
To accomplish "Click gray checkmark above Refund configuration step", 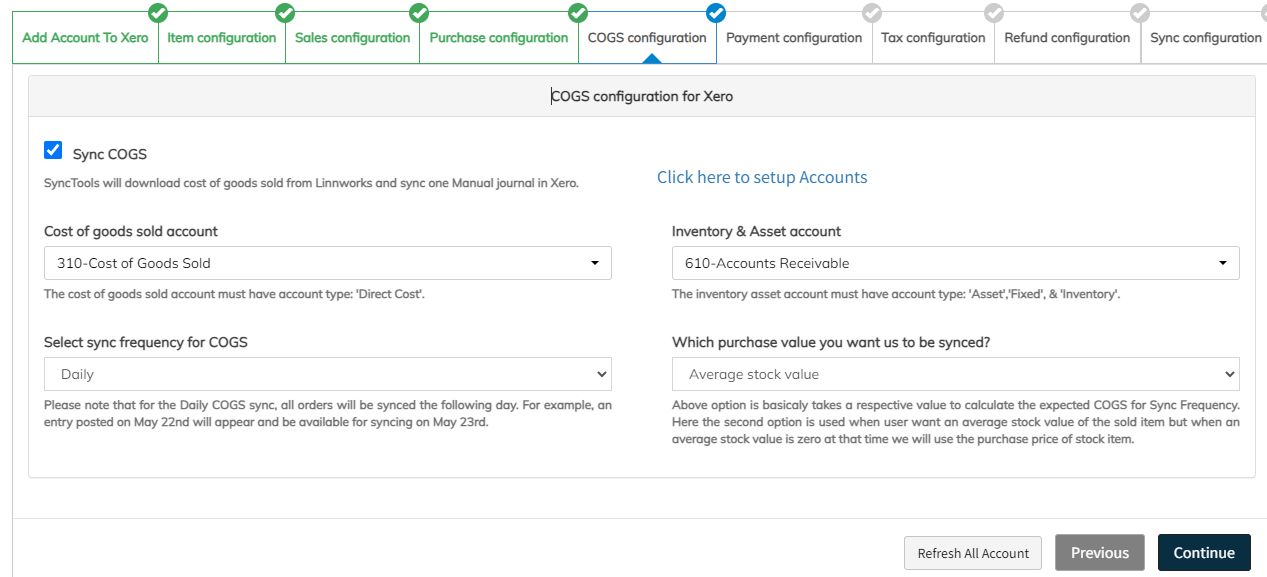I will coord(1140,13).
